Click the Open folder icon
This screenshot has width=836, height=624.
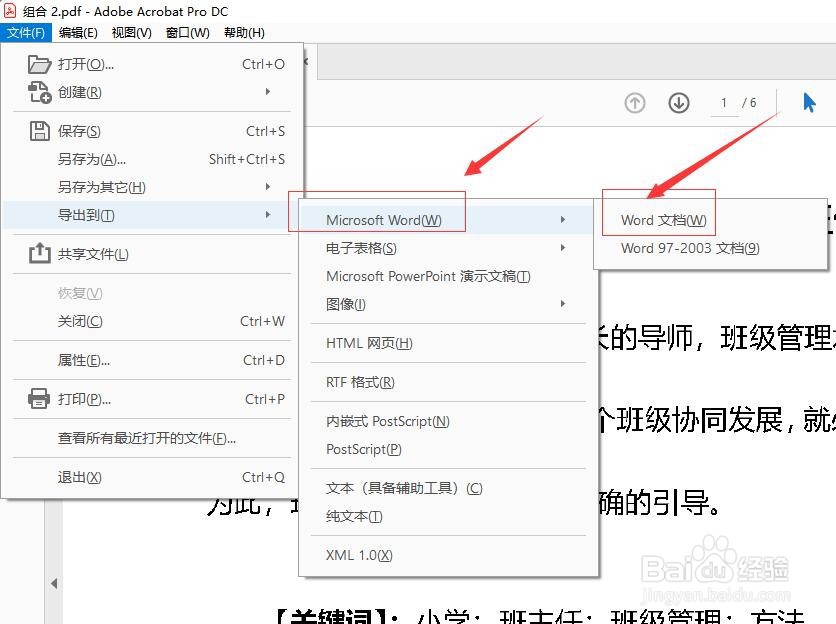point(39,64)
